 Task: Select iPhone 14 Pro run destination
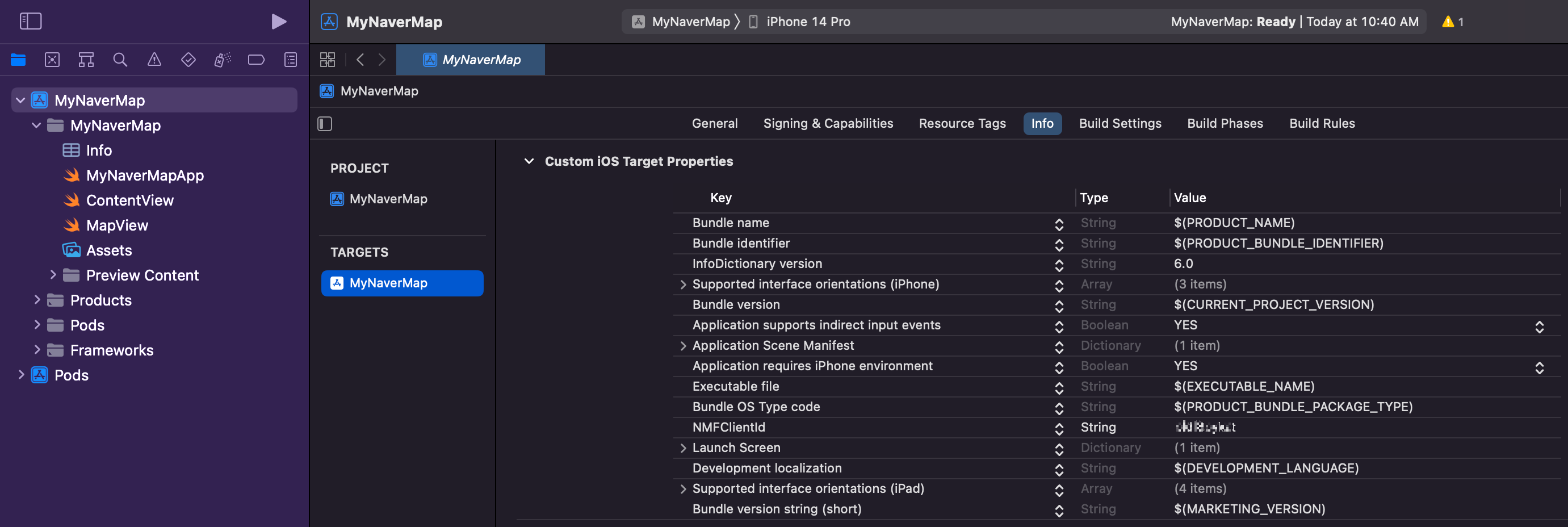click(x=807, y=22)
